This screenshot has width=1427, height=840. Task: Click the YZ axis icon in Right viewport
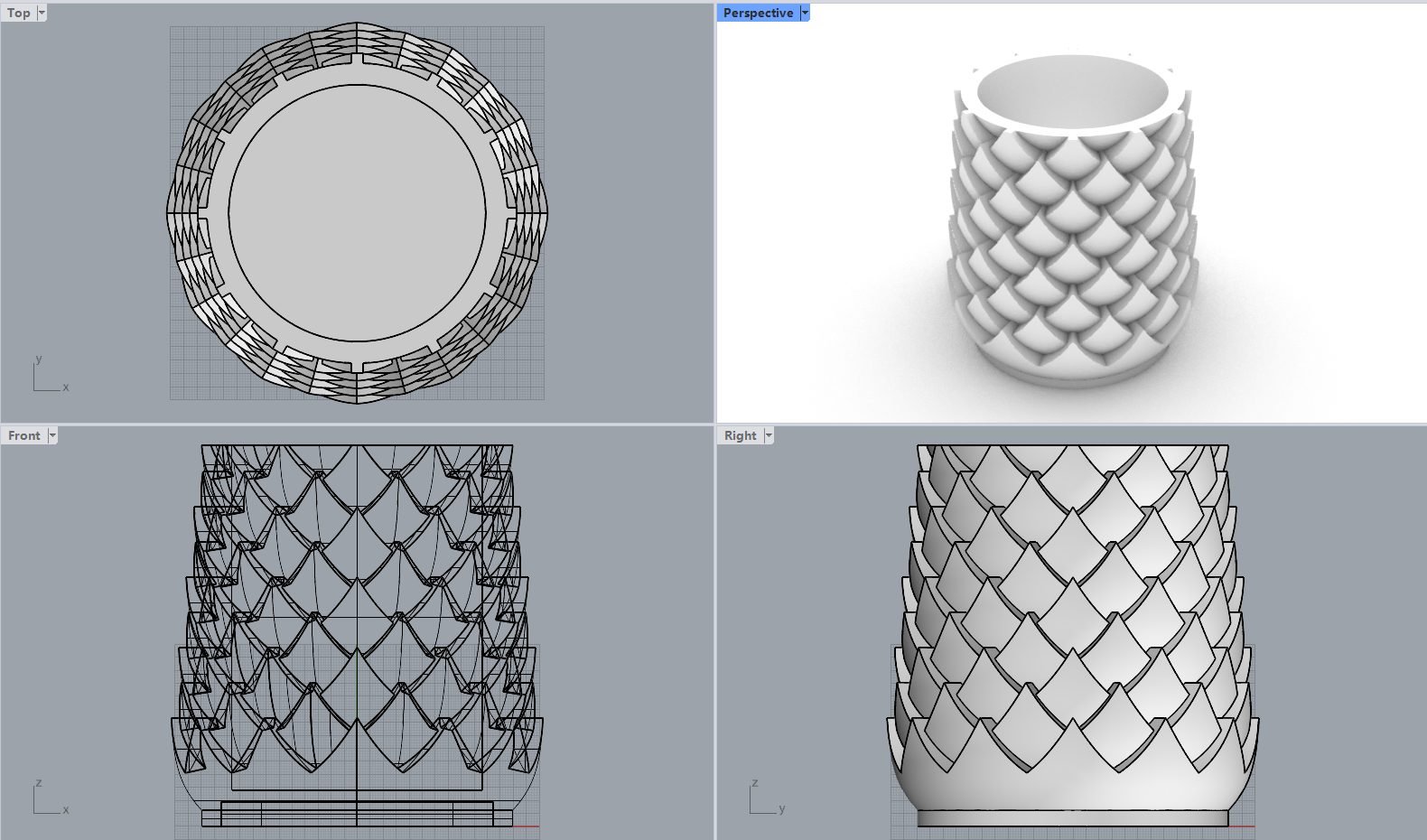click(x=765, y=798)
